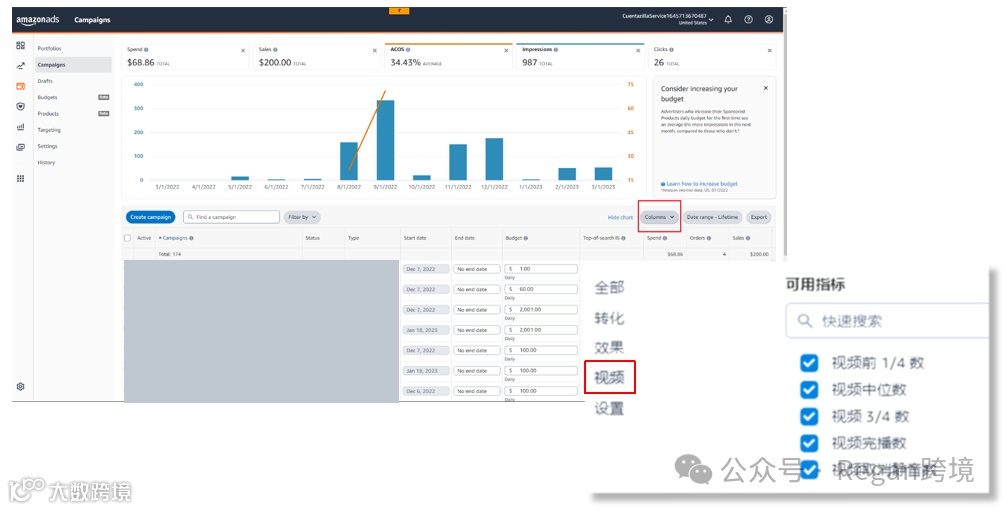Expand the CuentazillaService account switcher
Screen dimensions: 1006x510
click(x=667, y=19)
